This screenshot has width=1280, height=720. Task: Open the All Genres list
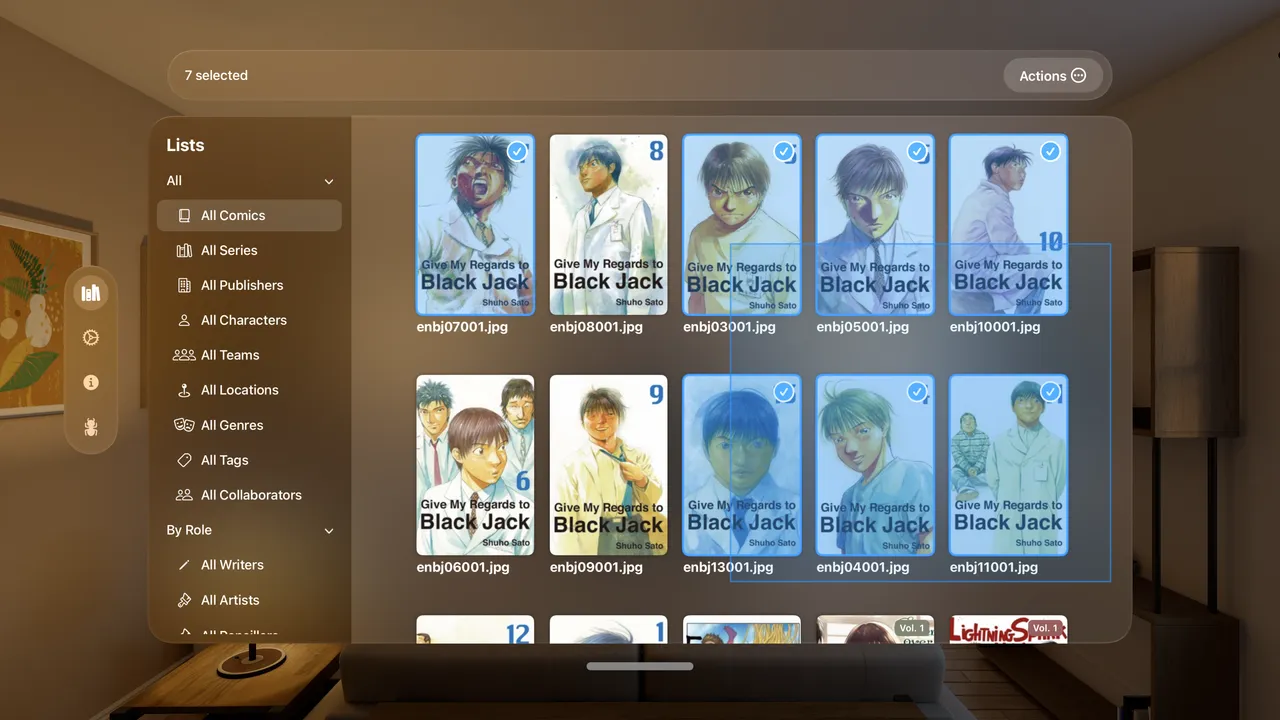point(249,425)
